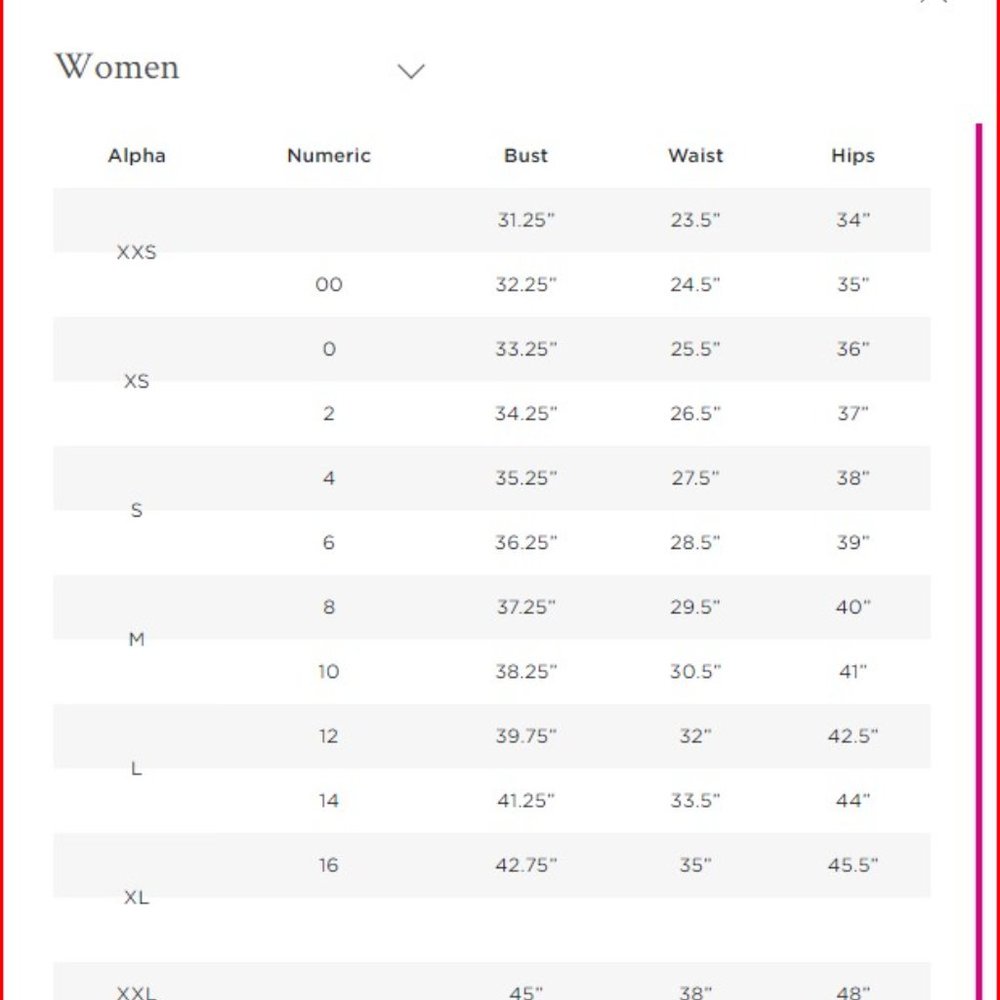Click the Numeric column header
Viewport: 1000px width, 1000px height.
[328, 156]
